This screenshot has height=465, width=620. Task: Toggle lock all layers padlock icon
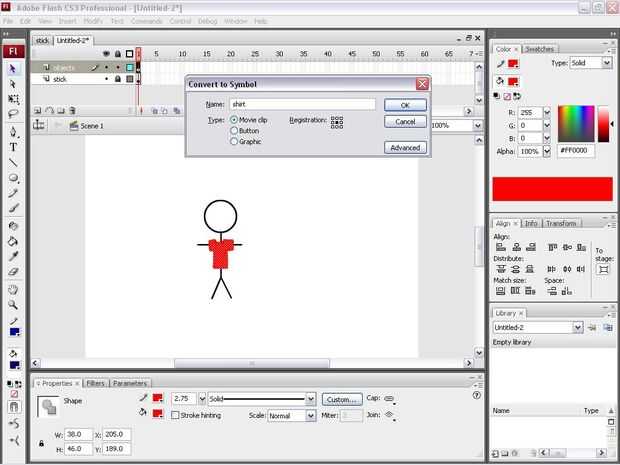point(118,54)
